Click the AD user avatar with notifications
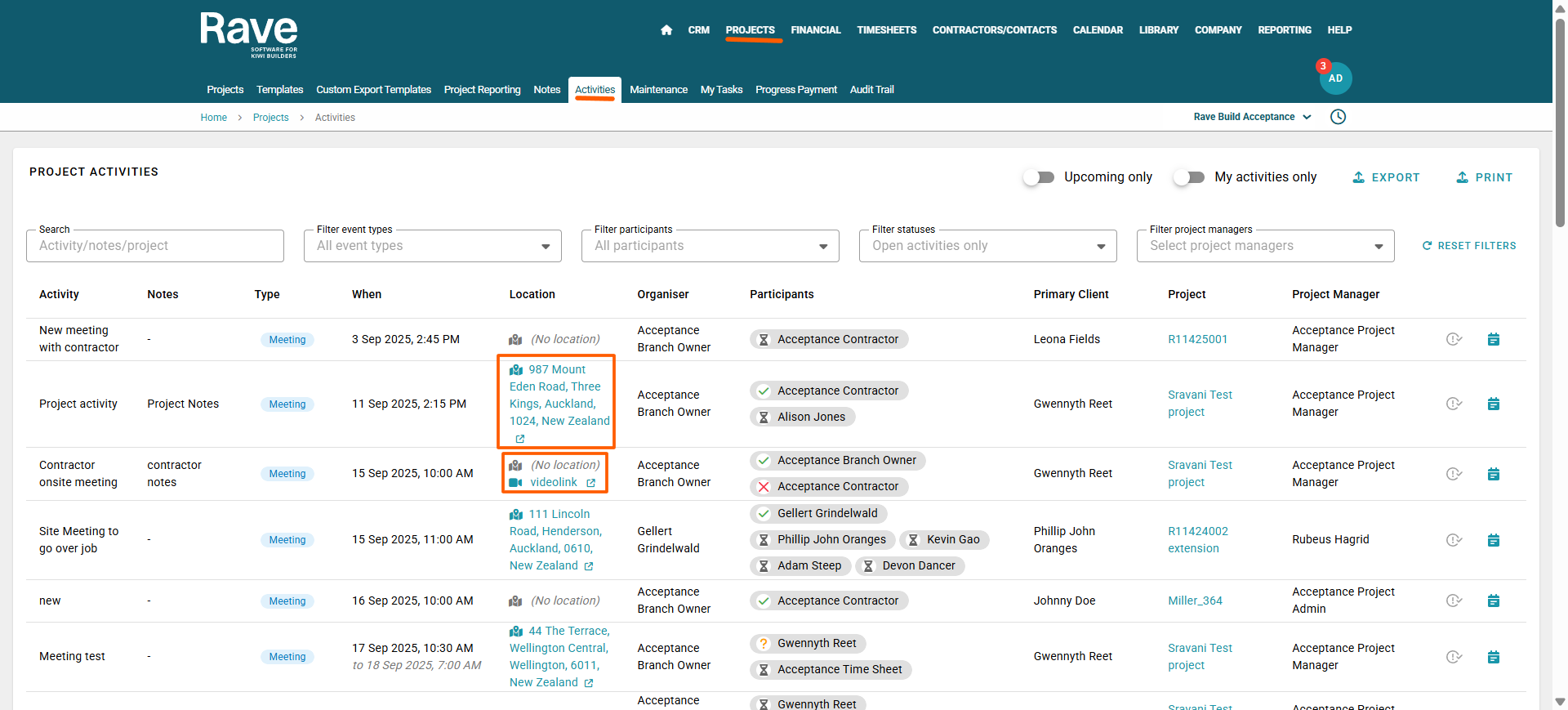1568x710 pixels. tap(1335, 78)
